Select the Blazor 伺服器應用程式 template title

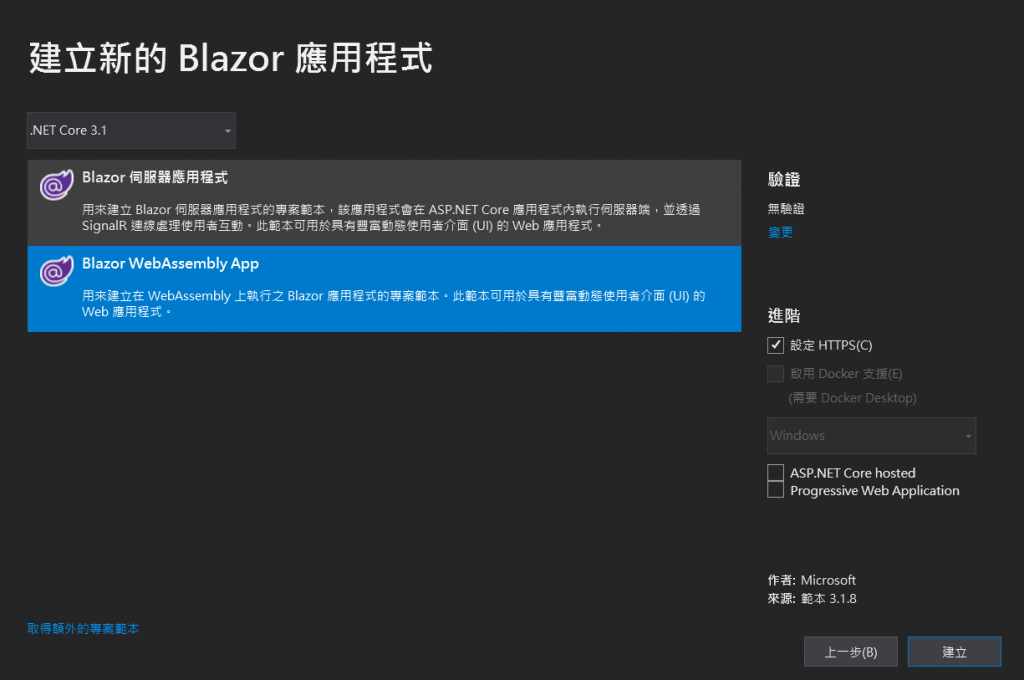(155, 177)
